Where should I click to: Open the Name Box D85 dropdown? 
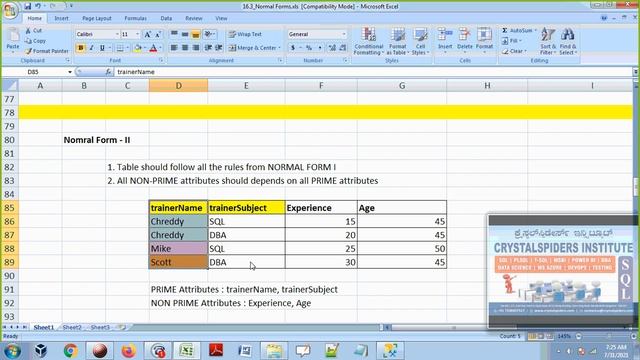coord(70,72)
